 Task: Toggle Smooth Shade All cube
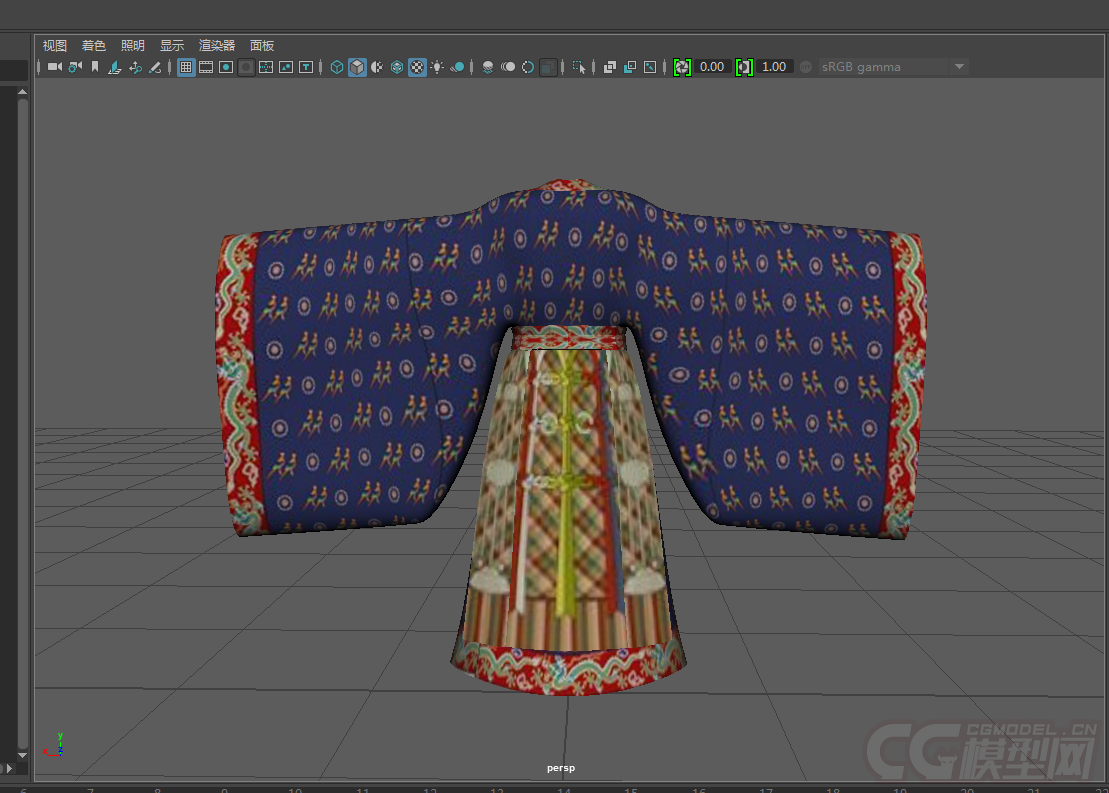tap(357, 67)
